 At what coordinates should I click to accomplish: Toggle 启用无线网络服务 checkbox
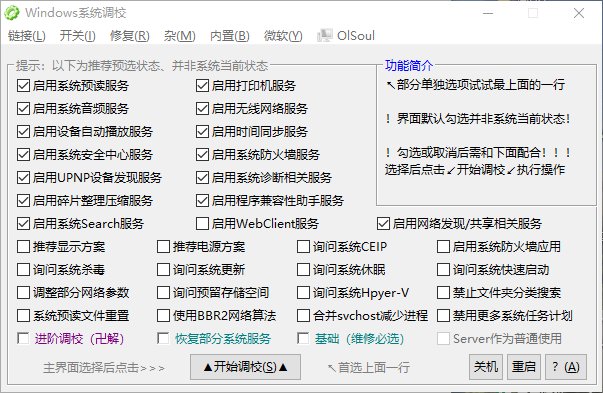click(x=202, y=108)
